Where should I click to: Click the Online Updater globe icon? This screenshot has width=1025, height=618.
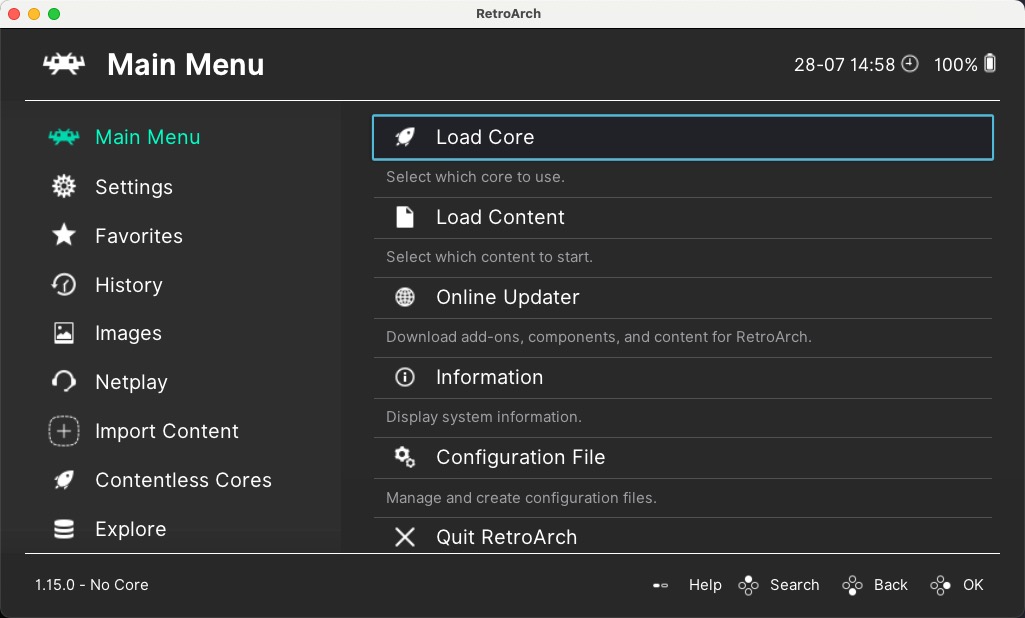tap(404, 297)
